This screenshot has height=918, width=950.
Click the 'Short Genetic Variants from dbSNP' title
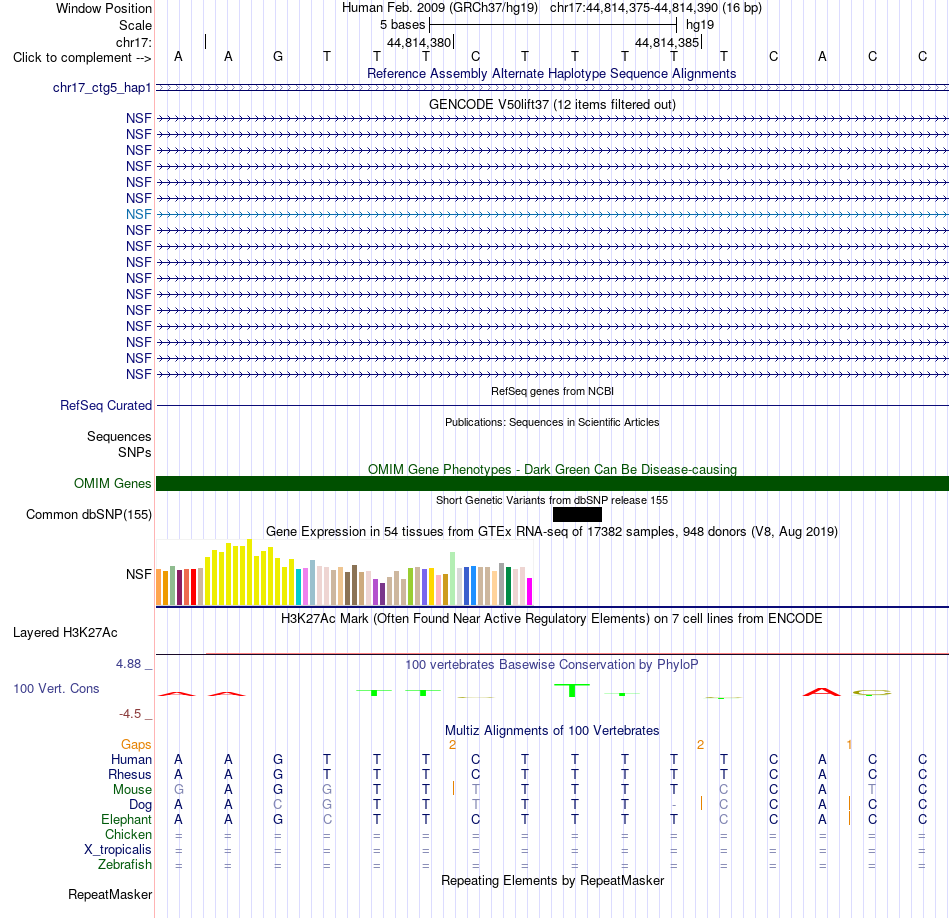(x=552, y=501)
